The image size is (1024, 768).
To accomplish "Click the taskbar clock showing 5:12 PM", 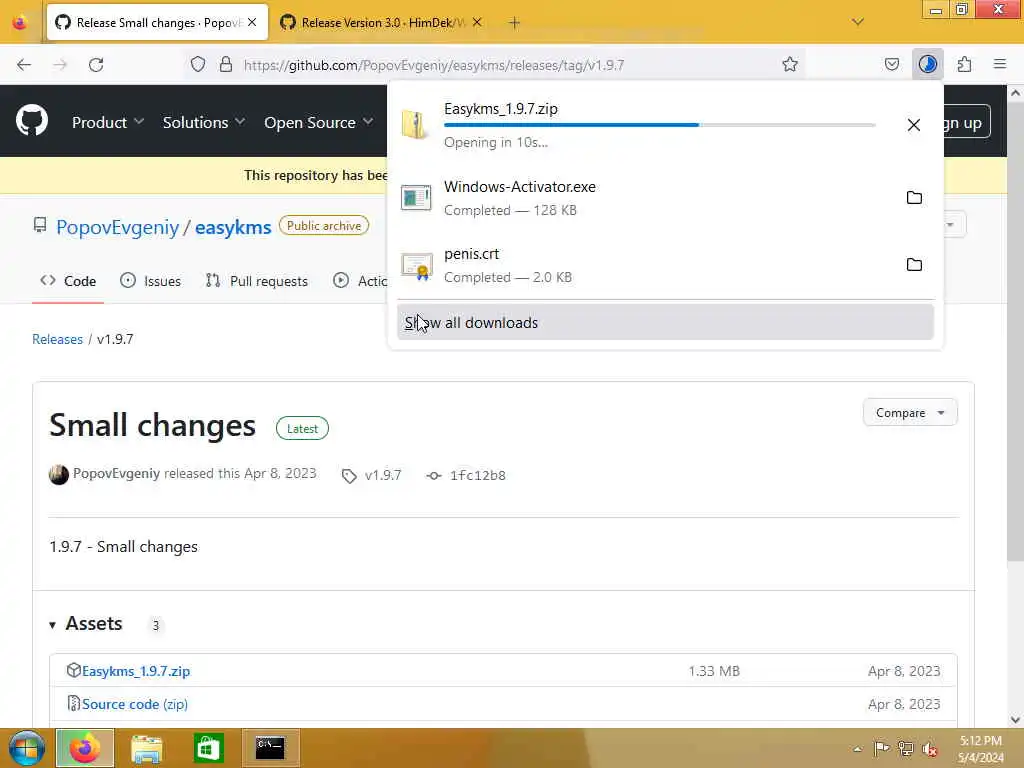I will coord(981,749).
